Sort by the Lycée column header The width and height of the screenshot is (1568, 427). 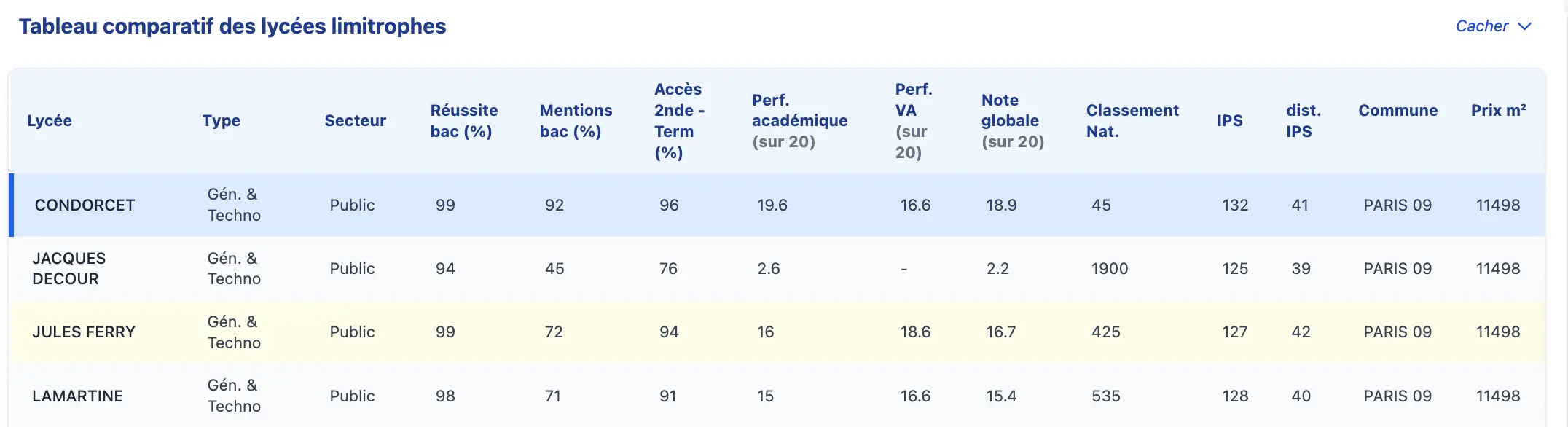50,120
